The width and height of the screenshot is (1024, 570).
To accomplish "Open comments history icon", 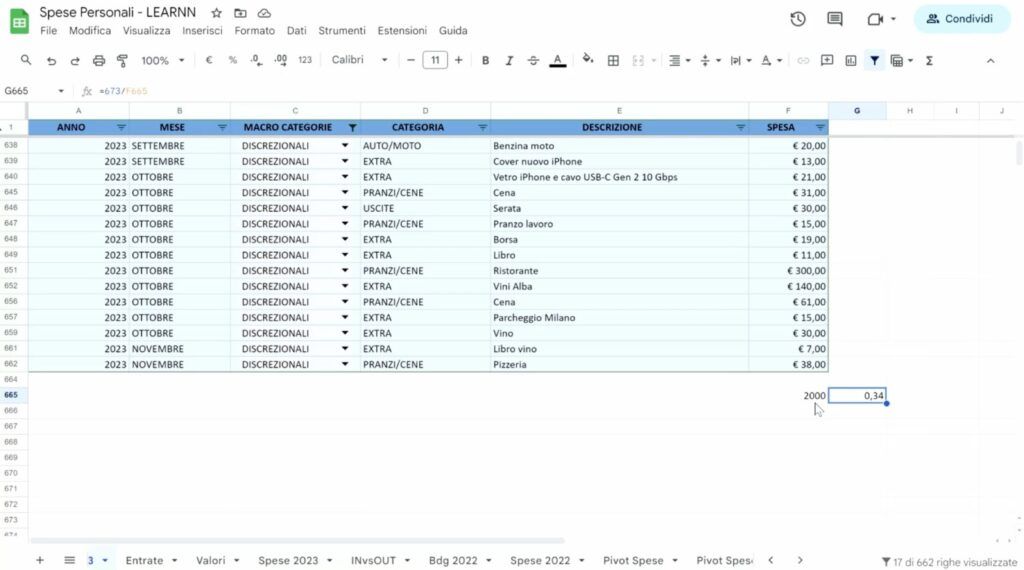I will click(835, 19).
